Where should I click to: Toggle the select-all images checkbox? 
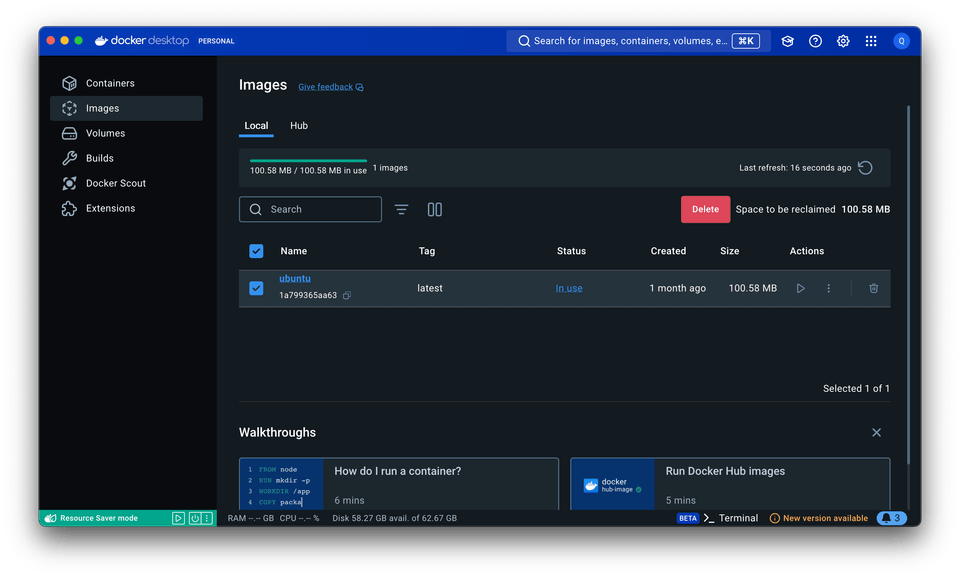click(x=256, y=251)
